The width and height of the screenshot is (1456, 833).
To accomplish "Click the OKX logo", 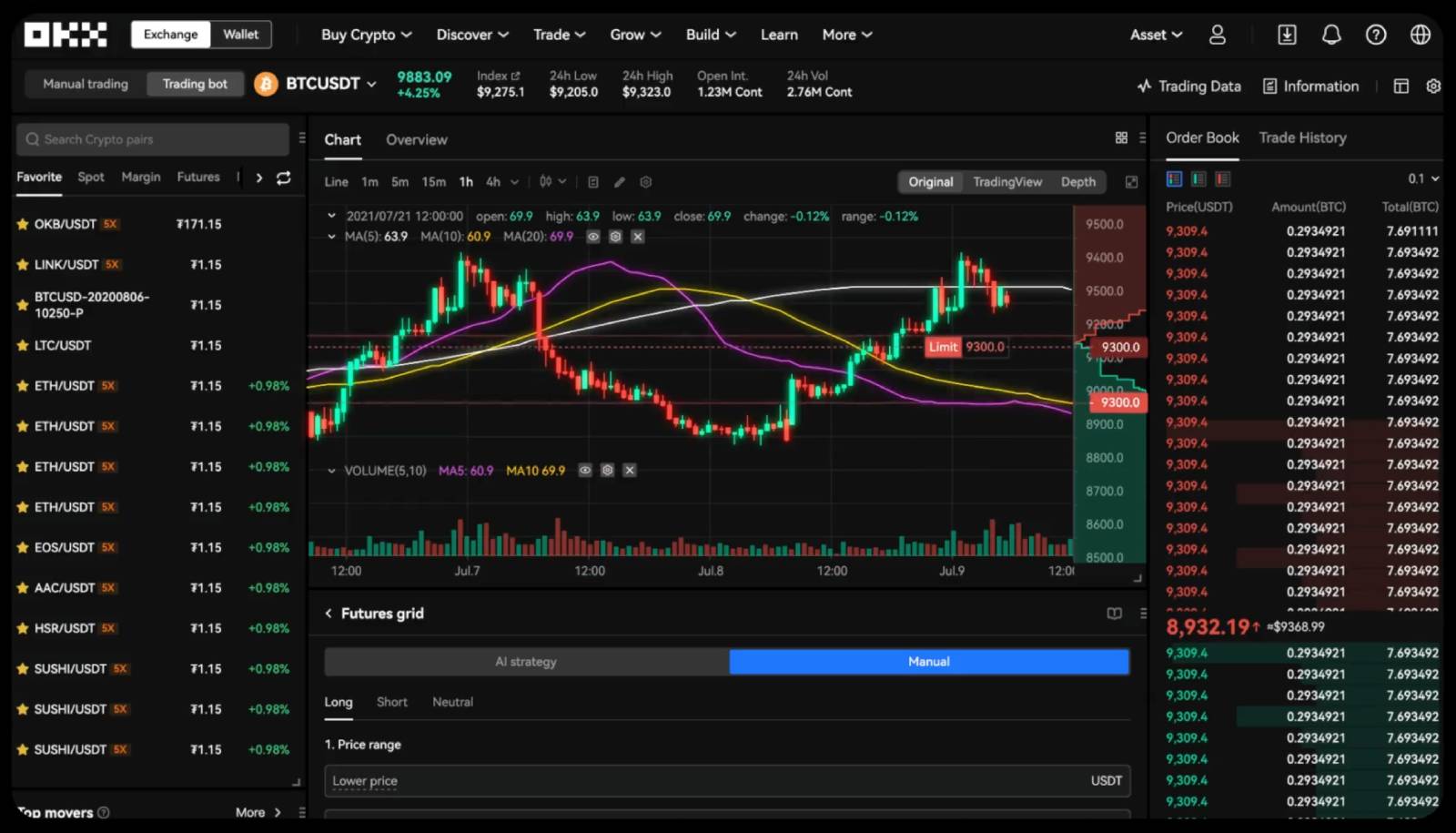I will [x=66, y=35].
